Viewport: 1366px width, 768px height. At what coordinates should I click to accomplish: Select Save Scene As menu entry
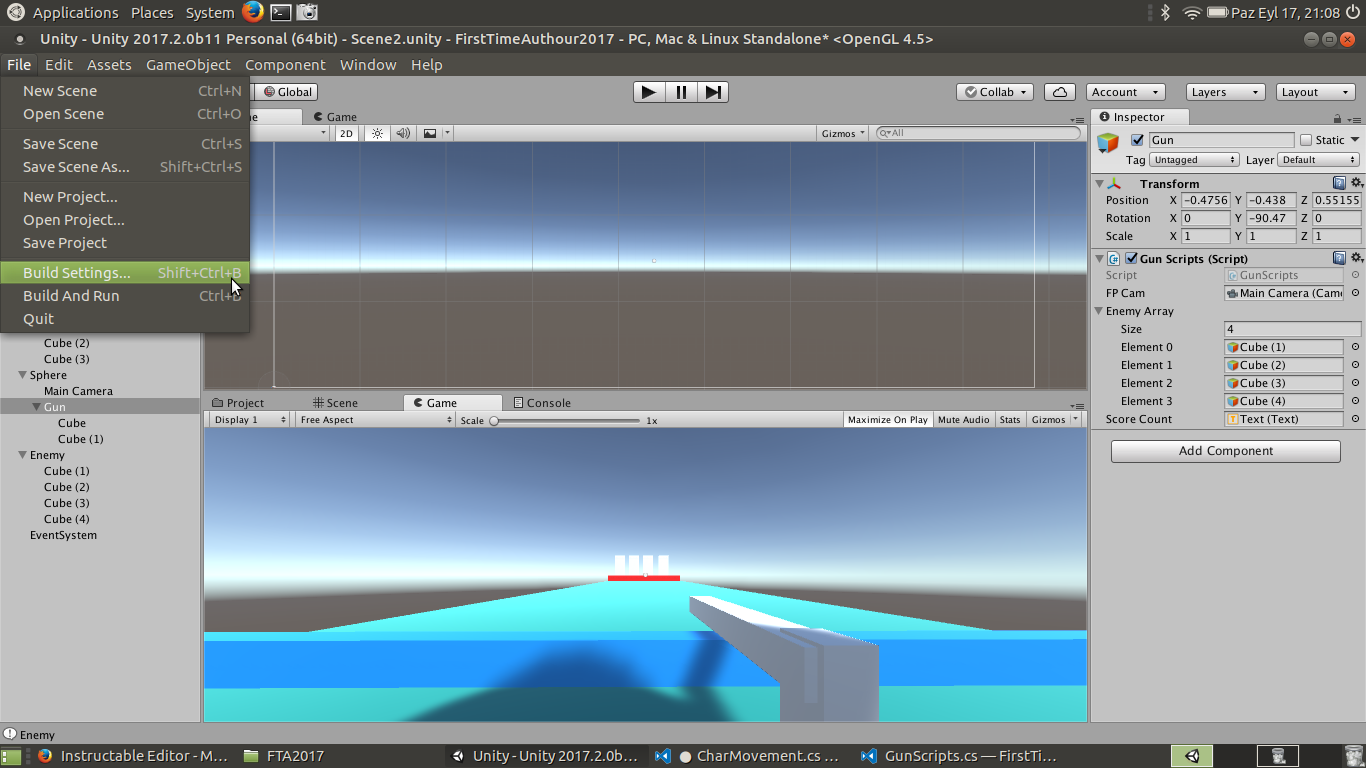(125, 167)
